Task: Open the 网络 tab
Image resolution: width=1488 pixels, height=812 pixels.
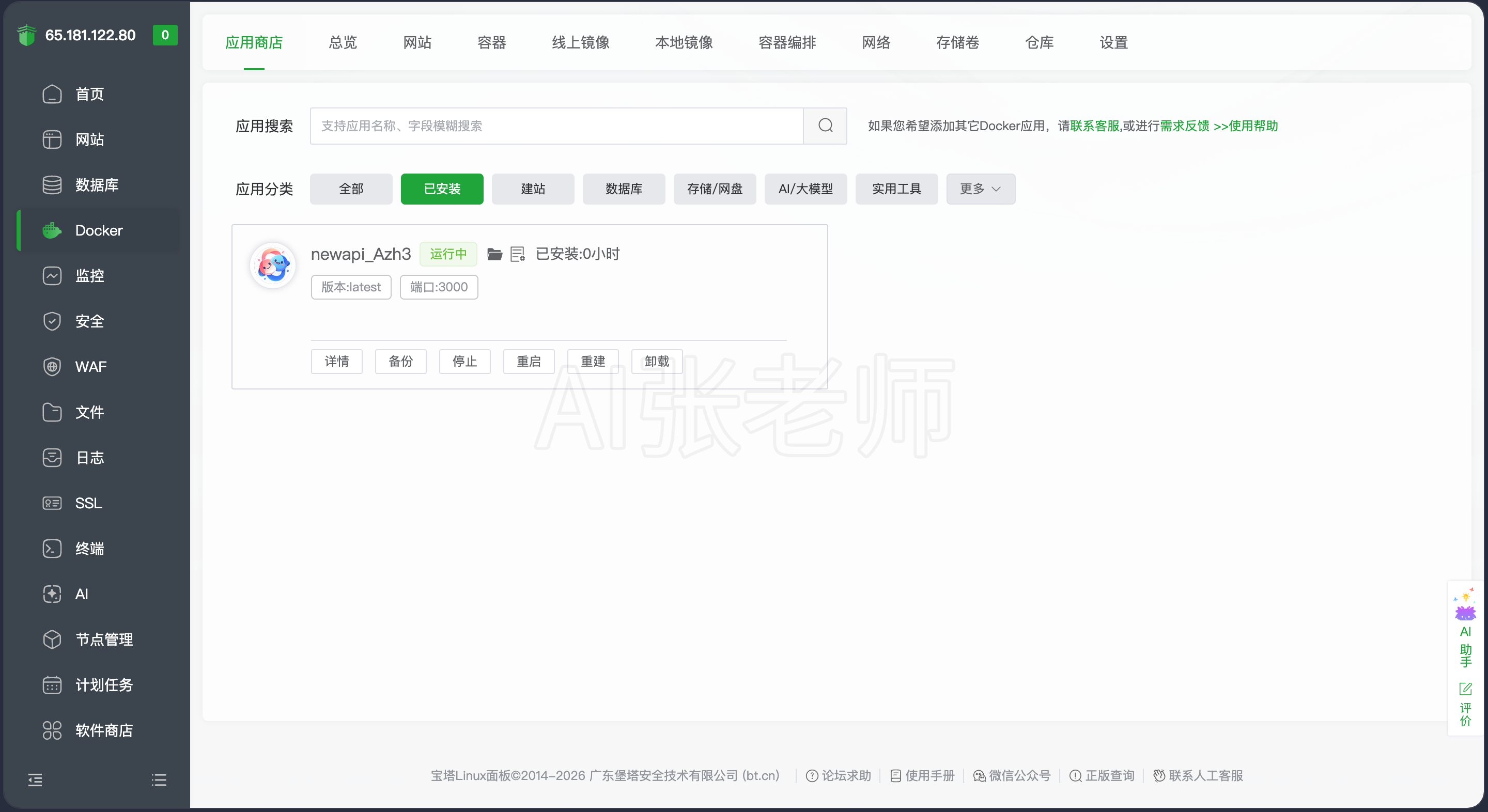Action: (x=876, y=42)
